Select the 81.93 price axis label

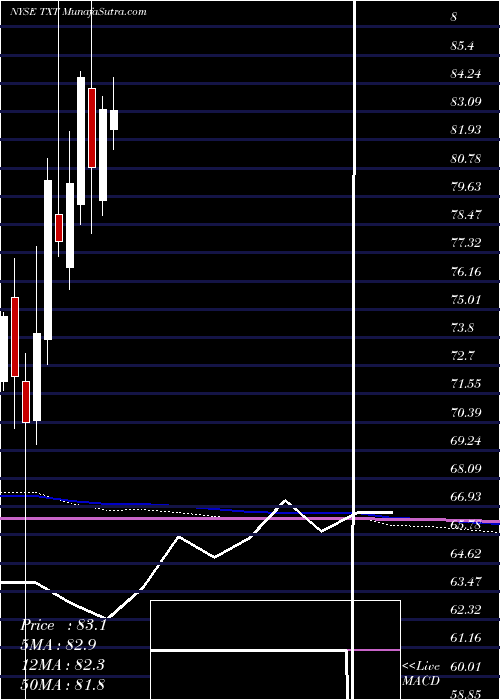466,130
